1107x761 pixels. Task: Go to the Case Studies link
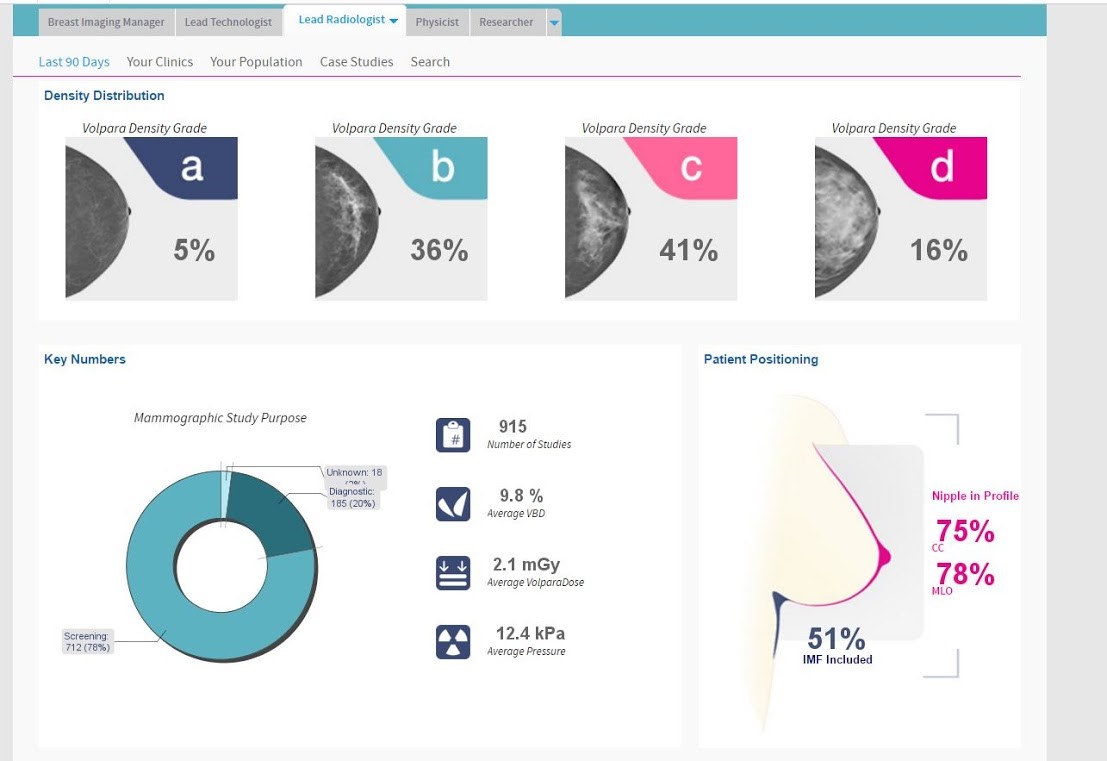coord(356,62)
